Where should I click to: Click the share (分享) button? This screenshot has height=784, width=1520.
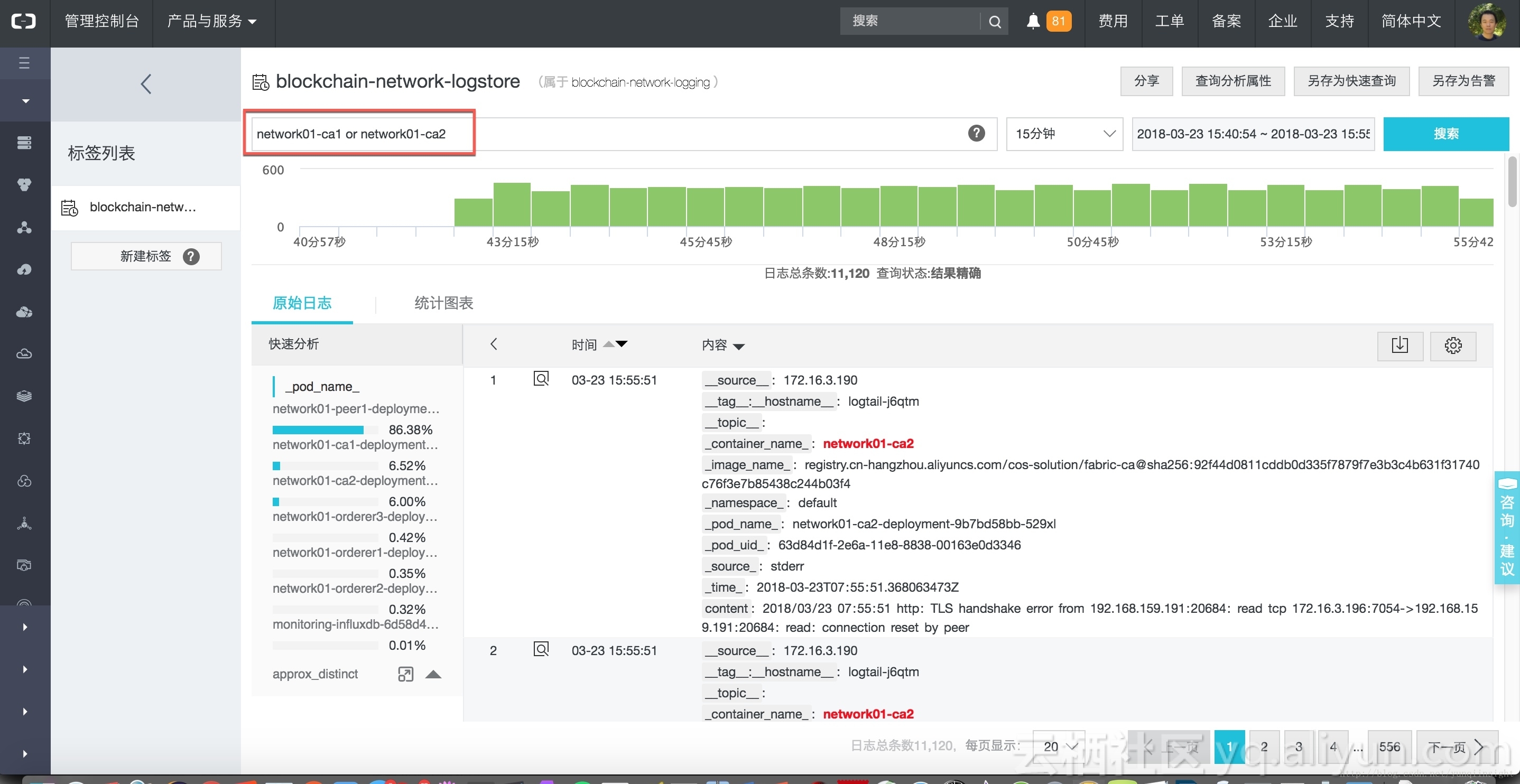[x=1145, y=81]
